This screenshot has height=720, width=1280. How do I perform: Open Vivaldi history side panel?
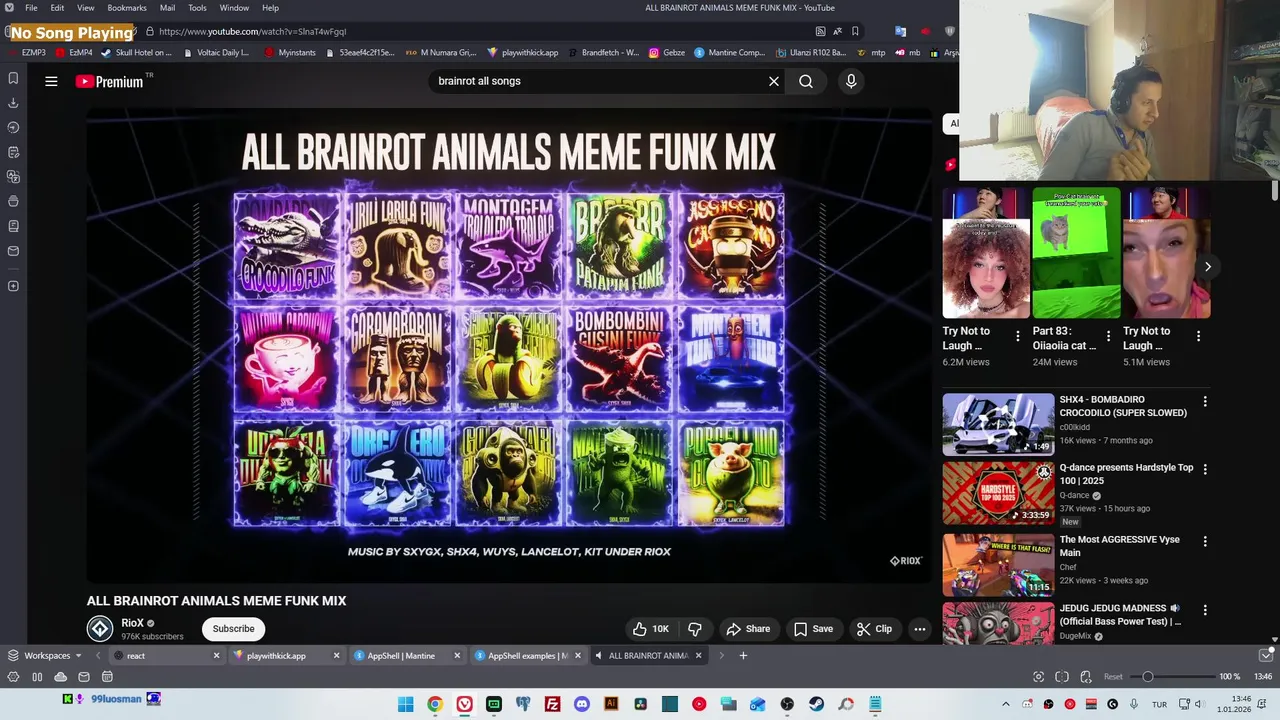pos(13,127)
